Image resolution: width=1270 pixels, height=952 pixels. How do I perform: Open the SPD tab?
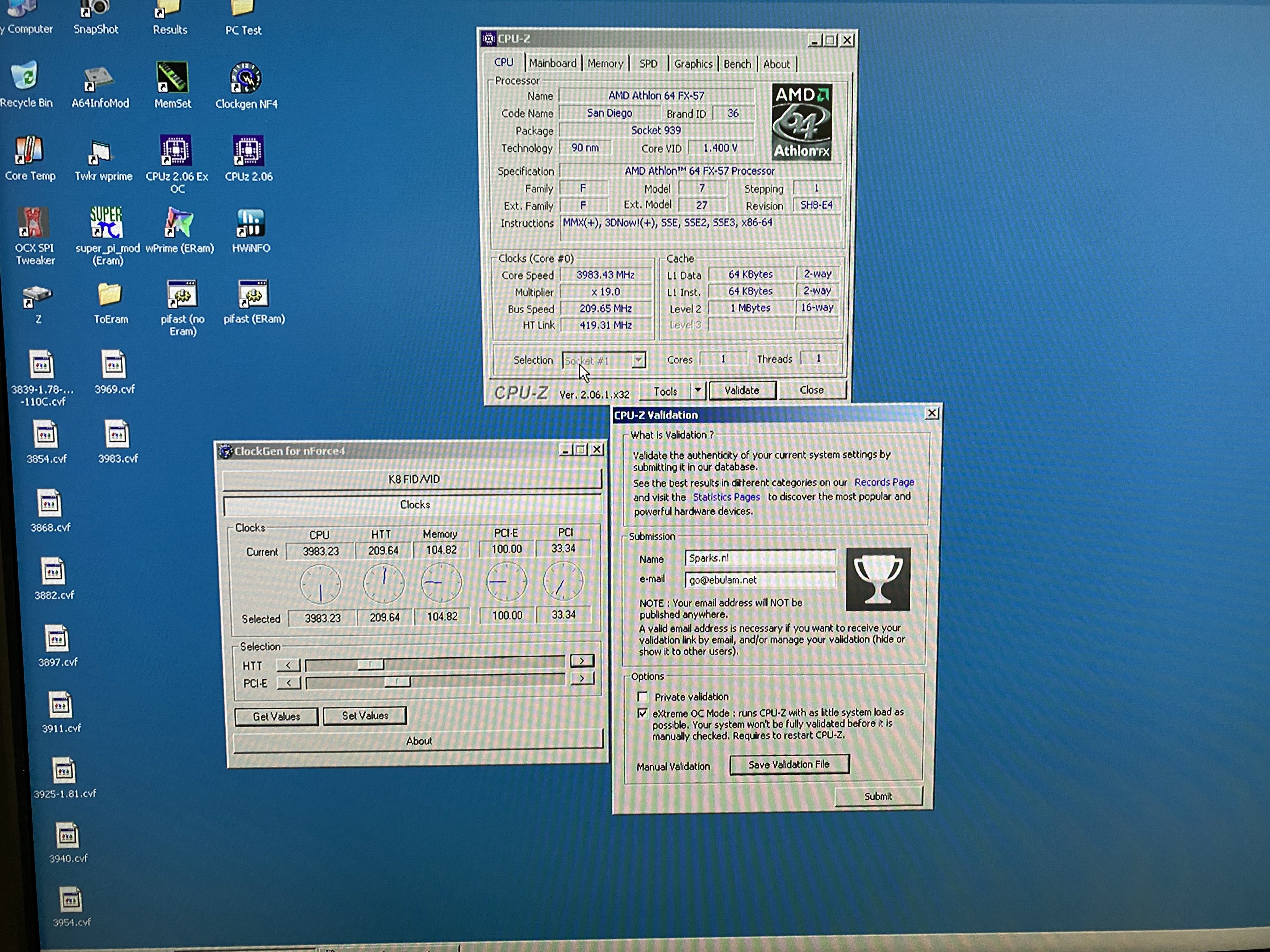pos(648,64)
